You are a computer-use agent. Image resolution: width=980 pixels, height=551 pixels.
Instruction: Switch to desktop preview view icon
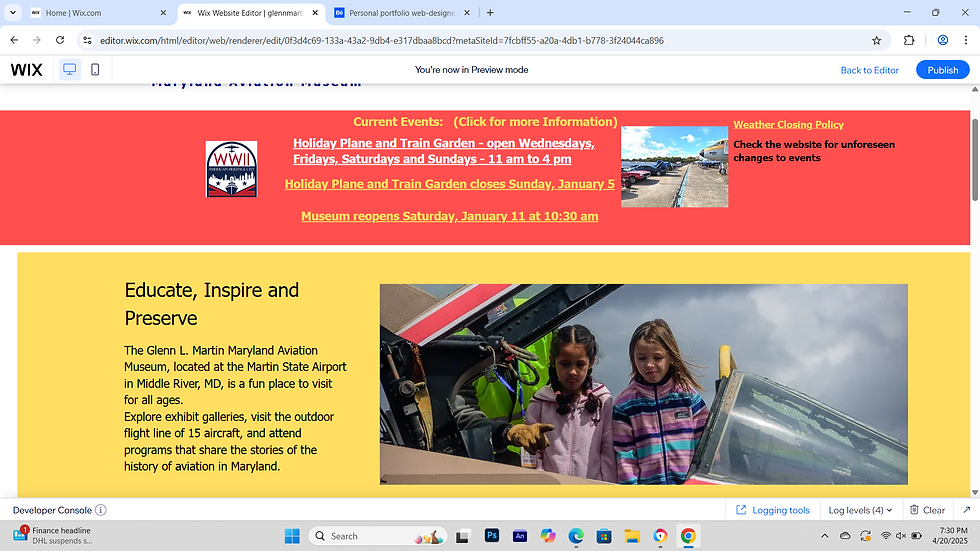(69, 69)
